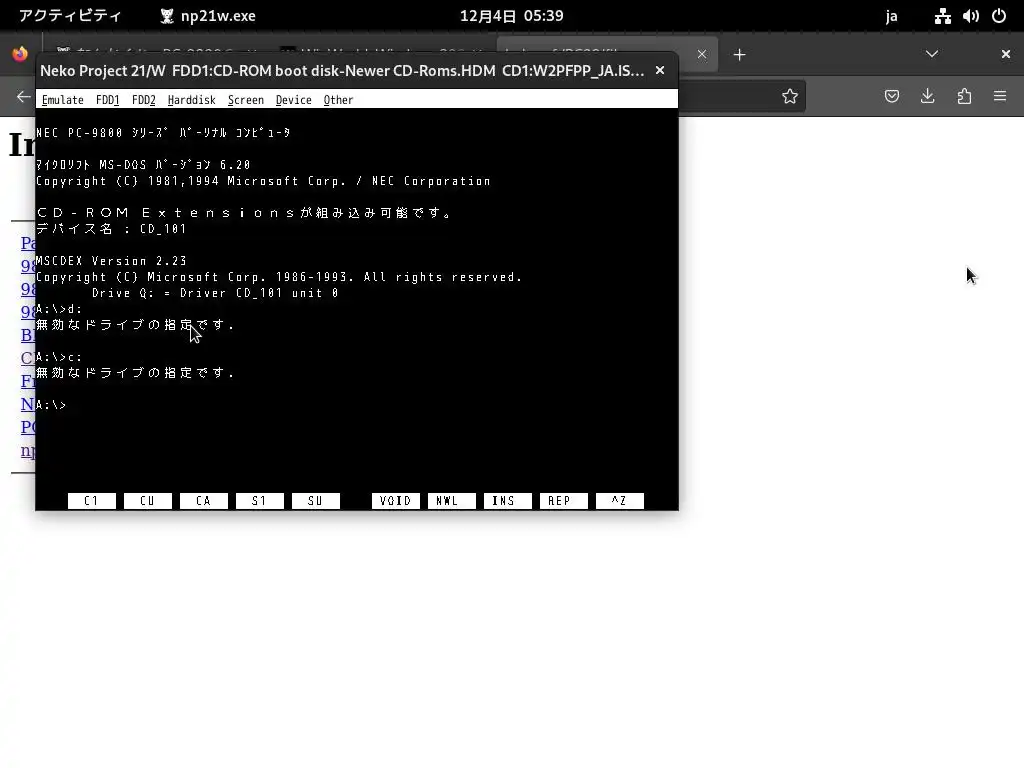Open Firefox downloads panel

tap(928, 97)
